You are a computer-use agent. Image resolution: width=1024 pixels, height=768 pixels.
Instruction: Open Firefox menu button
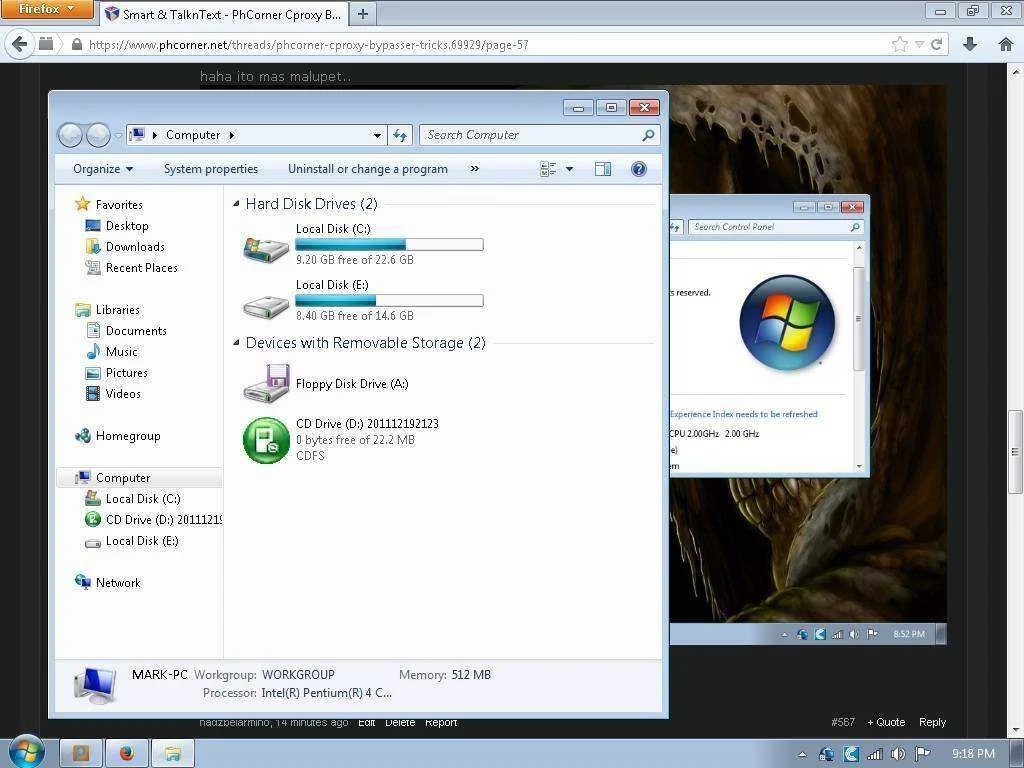click(46, 9)
